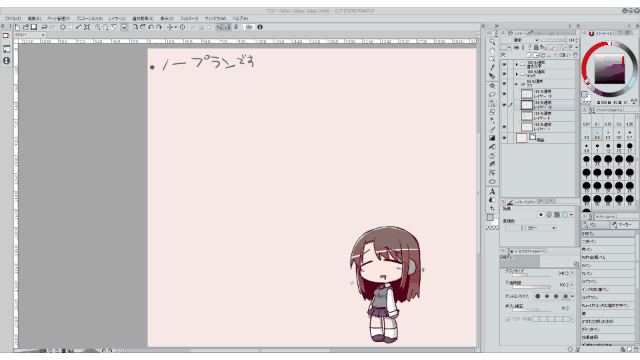Image resolution: width=640 pixels, height=360 pixels.
Task: Save the document using the floppy disk icon
Action: [x=34, y=27]
